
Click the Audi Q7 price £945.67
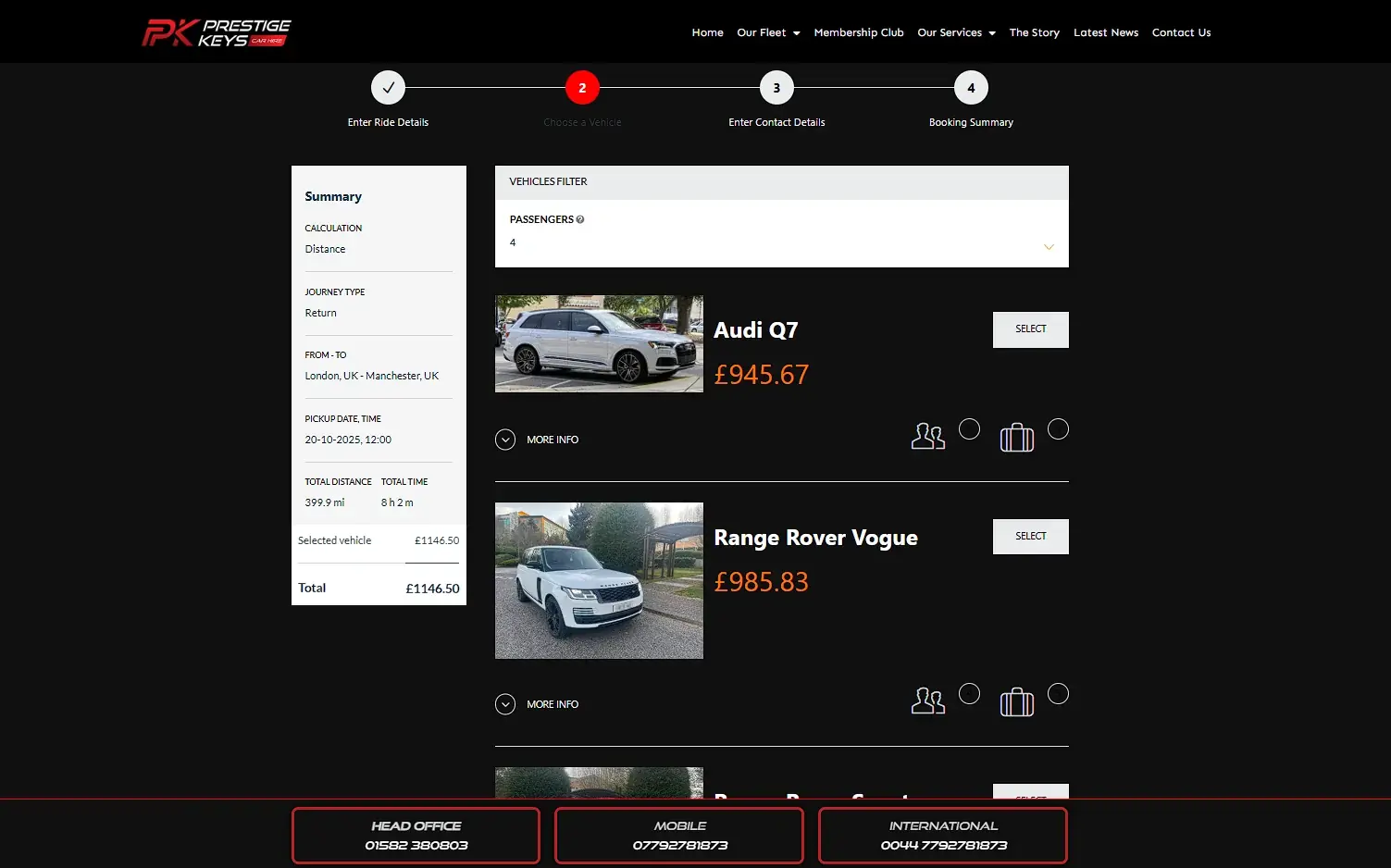click(x=762, y=375)
